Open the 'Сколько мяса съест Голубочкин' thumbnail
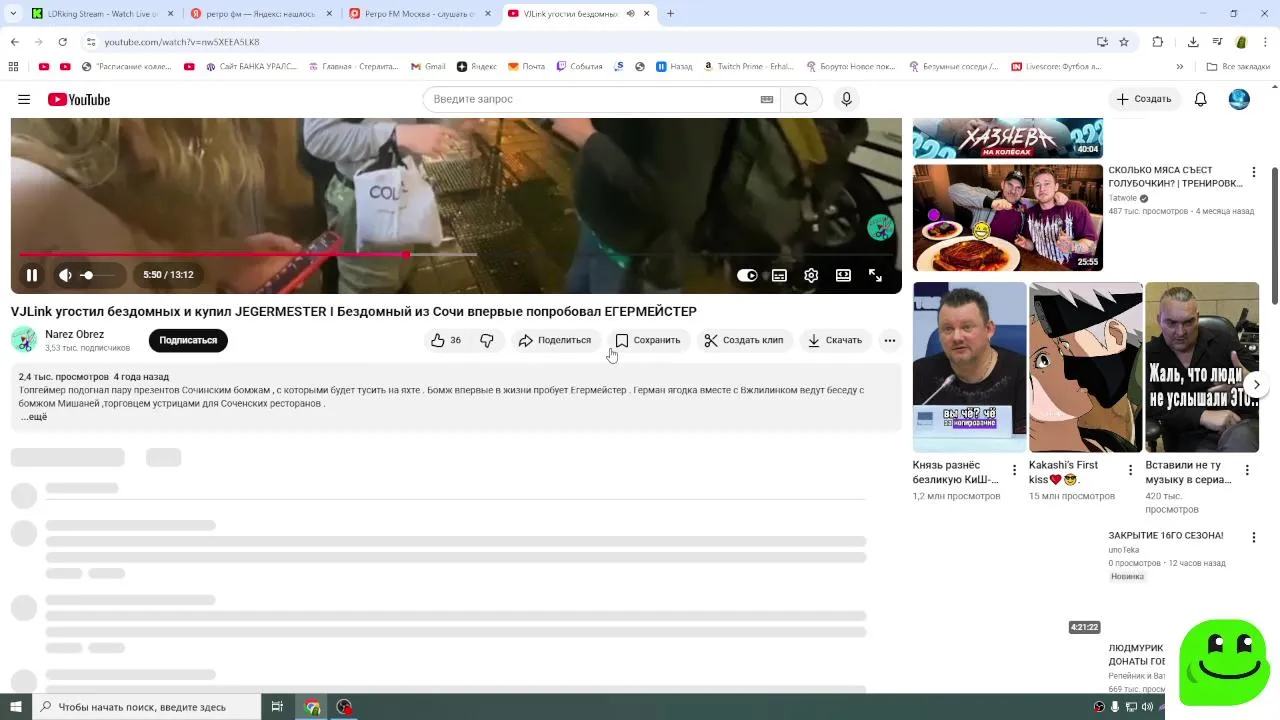The width and height of the screenshot is (1280, 720). click(x=1008, y=218)
